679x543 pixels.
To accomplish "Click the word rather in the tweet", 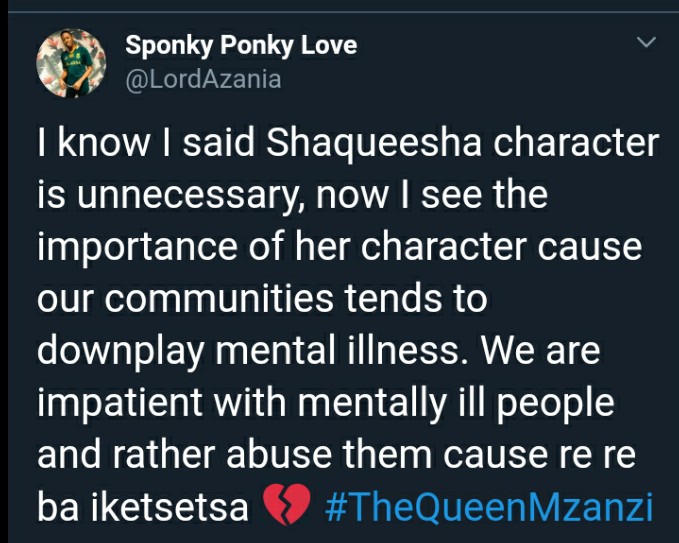I will (x=164, y=455).
